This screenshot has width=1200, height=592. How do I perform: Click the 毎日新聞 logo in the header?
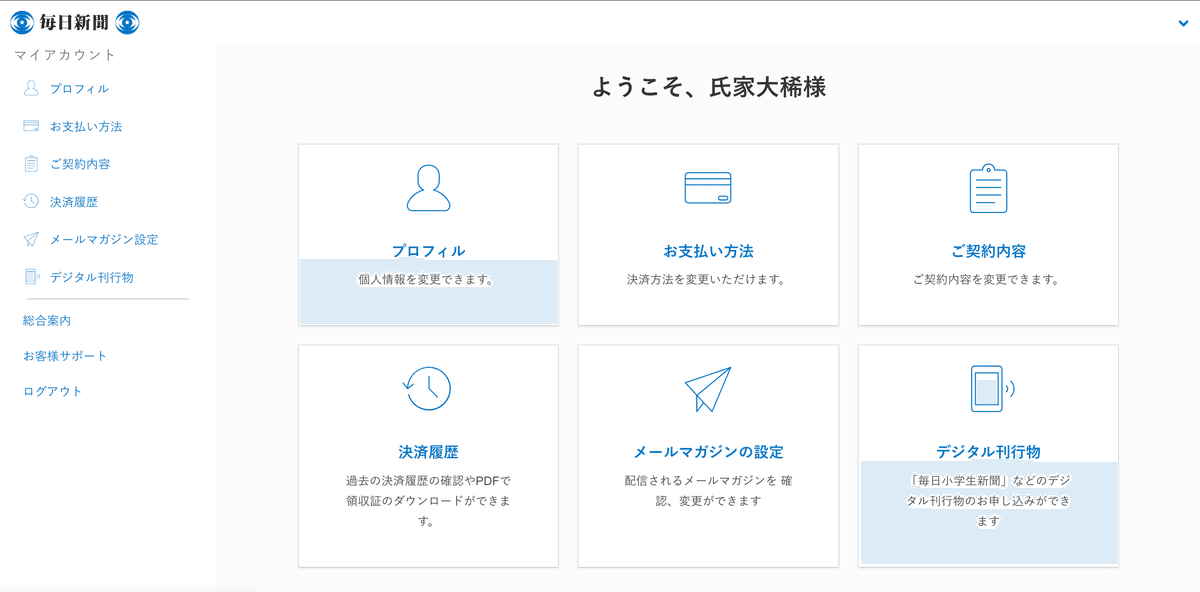click(x=75, y=22)
